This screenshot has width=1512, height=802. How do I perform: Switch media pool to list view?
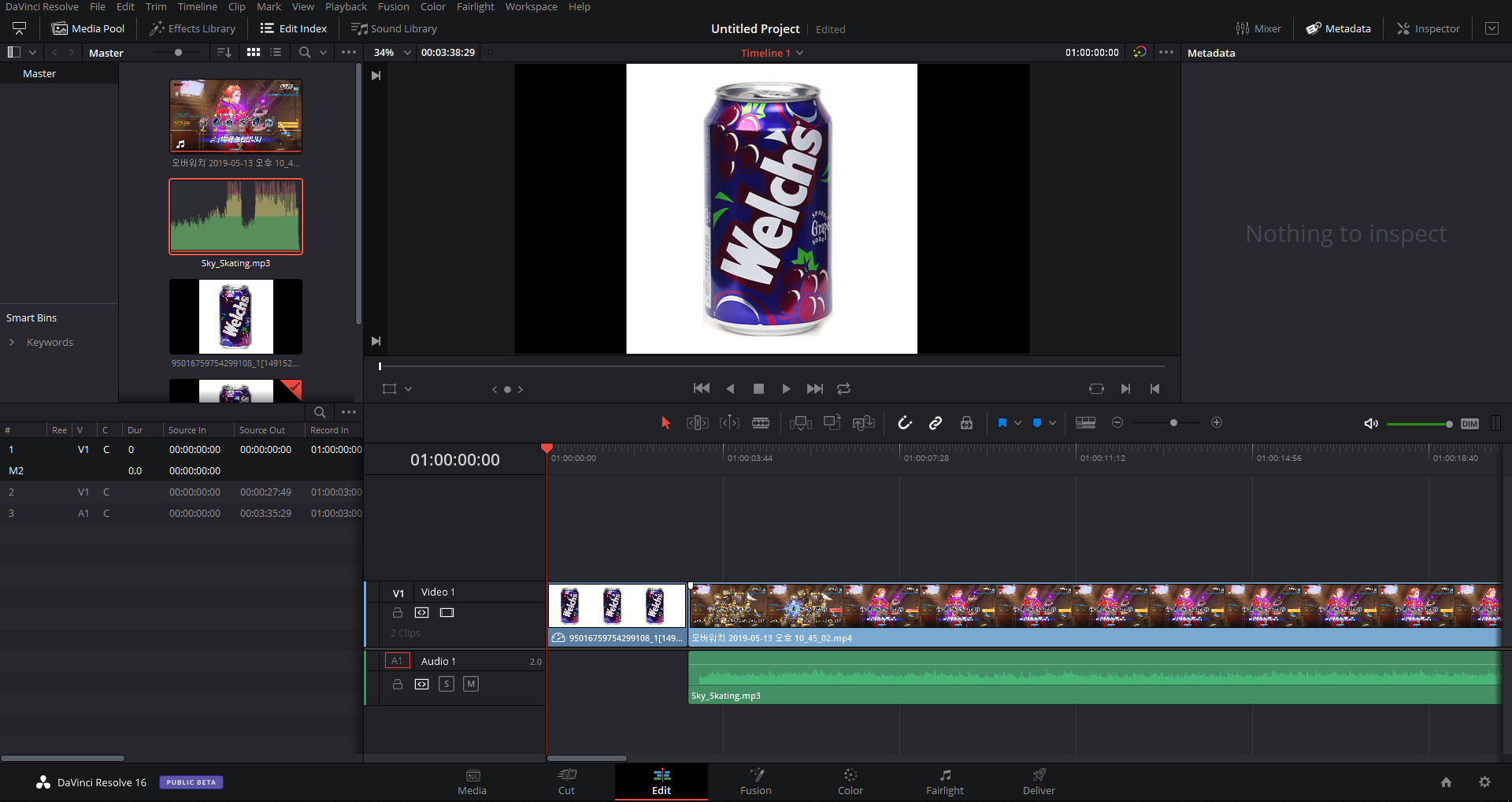pyautogui.click(x=276, y=53)
